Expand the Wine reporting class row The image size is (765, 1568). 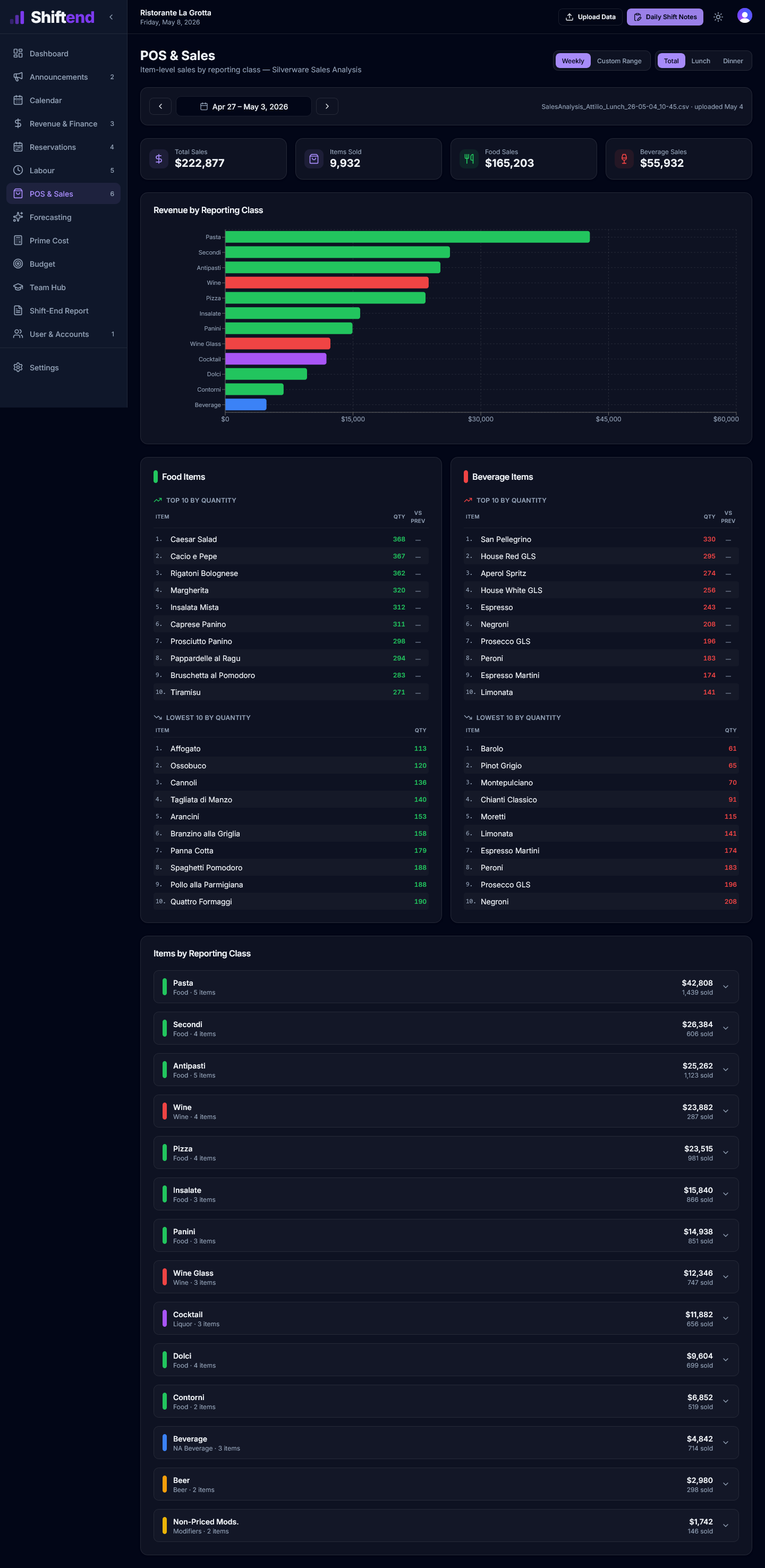pyautogui.click(x=446, y=1111)
